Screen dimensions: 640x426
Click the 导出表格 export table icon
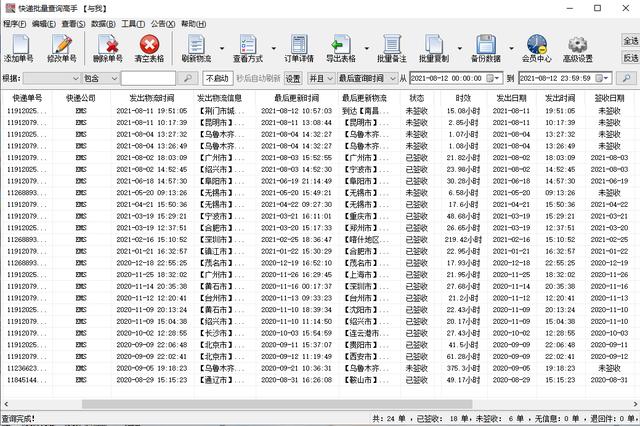click(341, 48)
